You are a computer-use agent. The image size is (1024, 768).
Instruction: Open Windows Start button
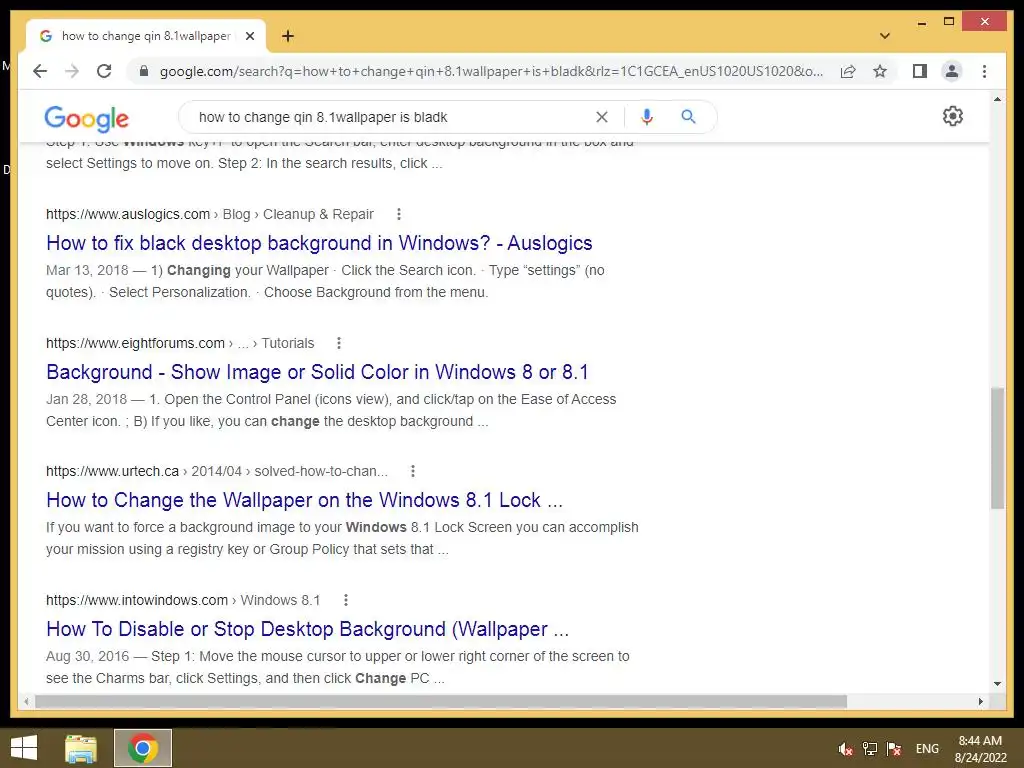[24, 748]
